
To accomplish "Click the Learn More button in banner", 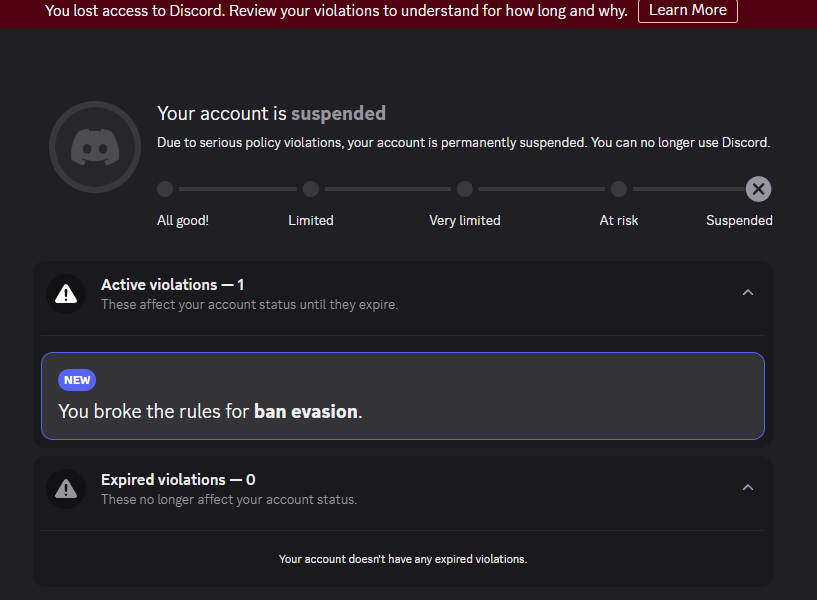I will point(687,10).
